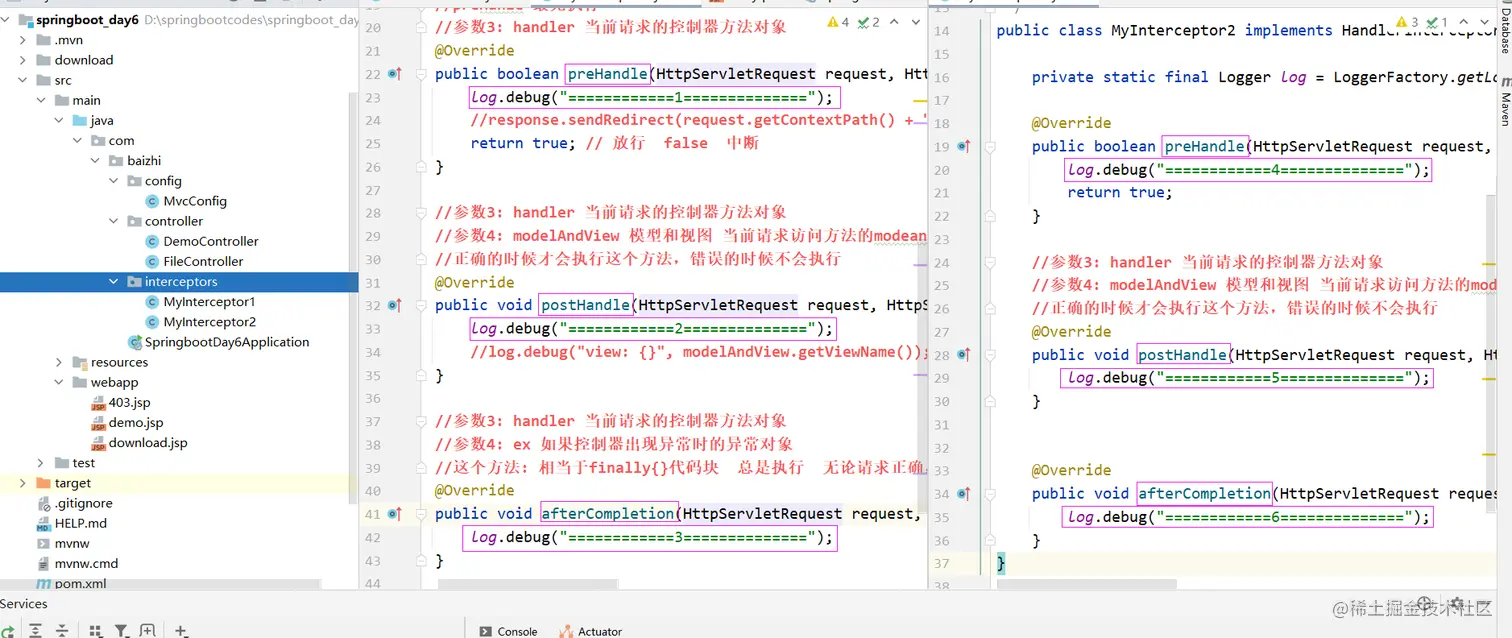Collapse the controller package
This screenshot has height=638, width=1512.
[114, 221]
